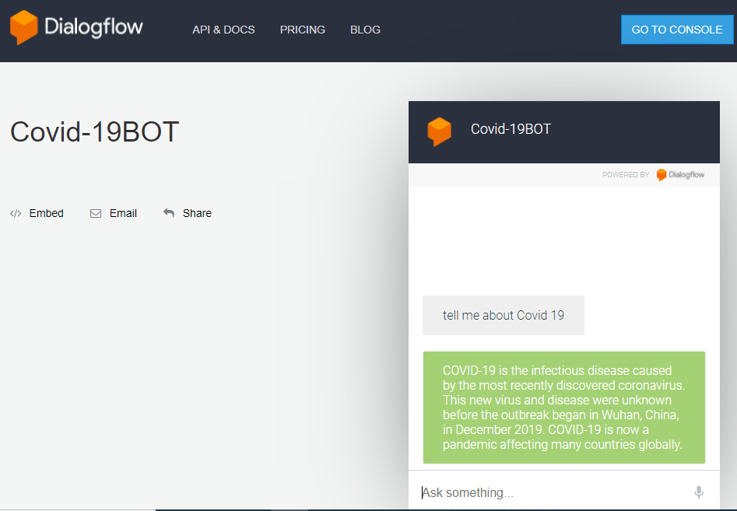737x511 pixels.
Task: Open the BLOG link in the header
Action: (365, 30)
